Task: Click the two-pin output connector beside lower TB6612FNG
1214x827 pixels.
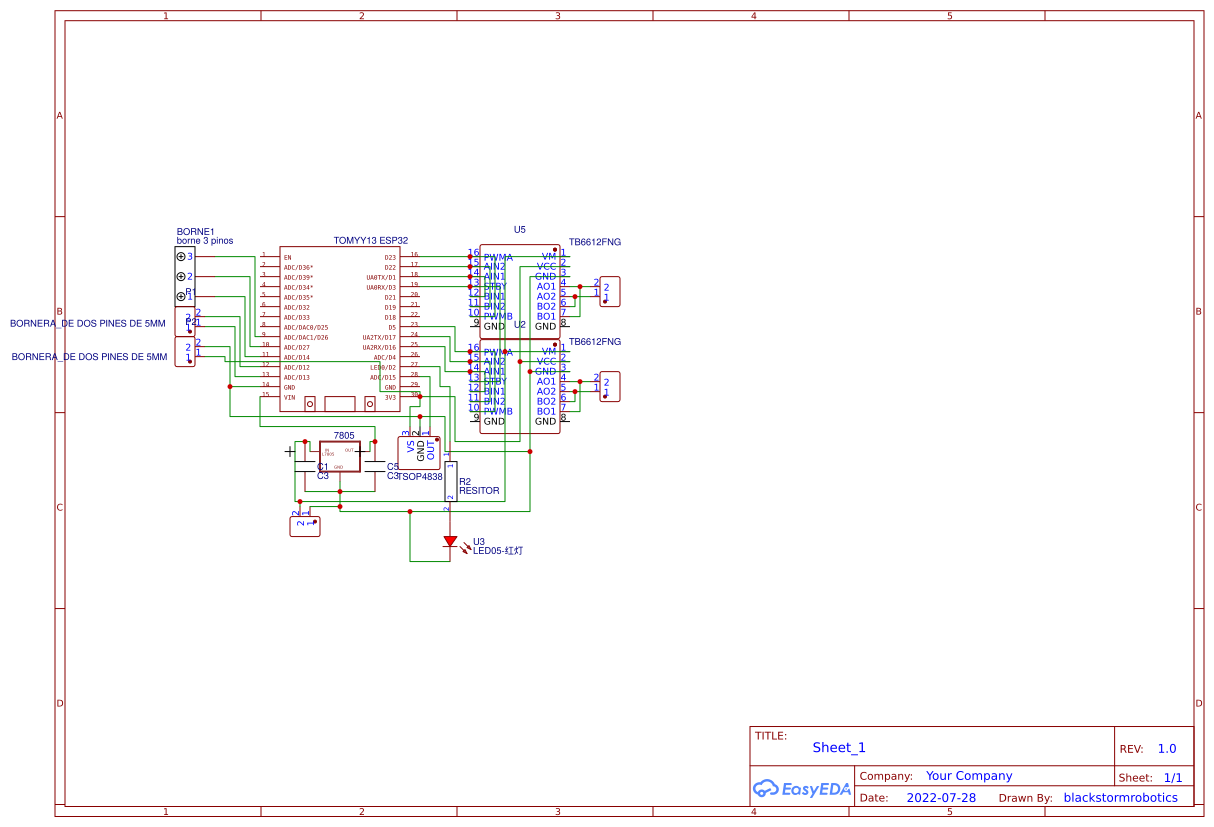Action: tap(609, 386)
